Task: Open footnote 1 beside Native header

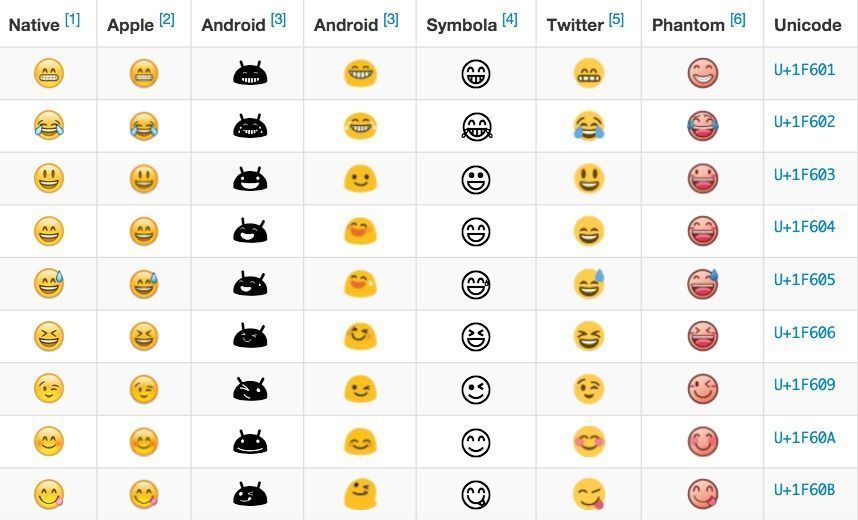Action: tap(73, 20)
